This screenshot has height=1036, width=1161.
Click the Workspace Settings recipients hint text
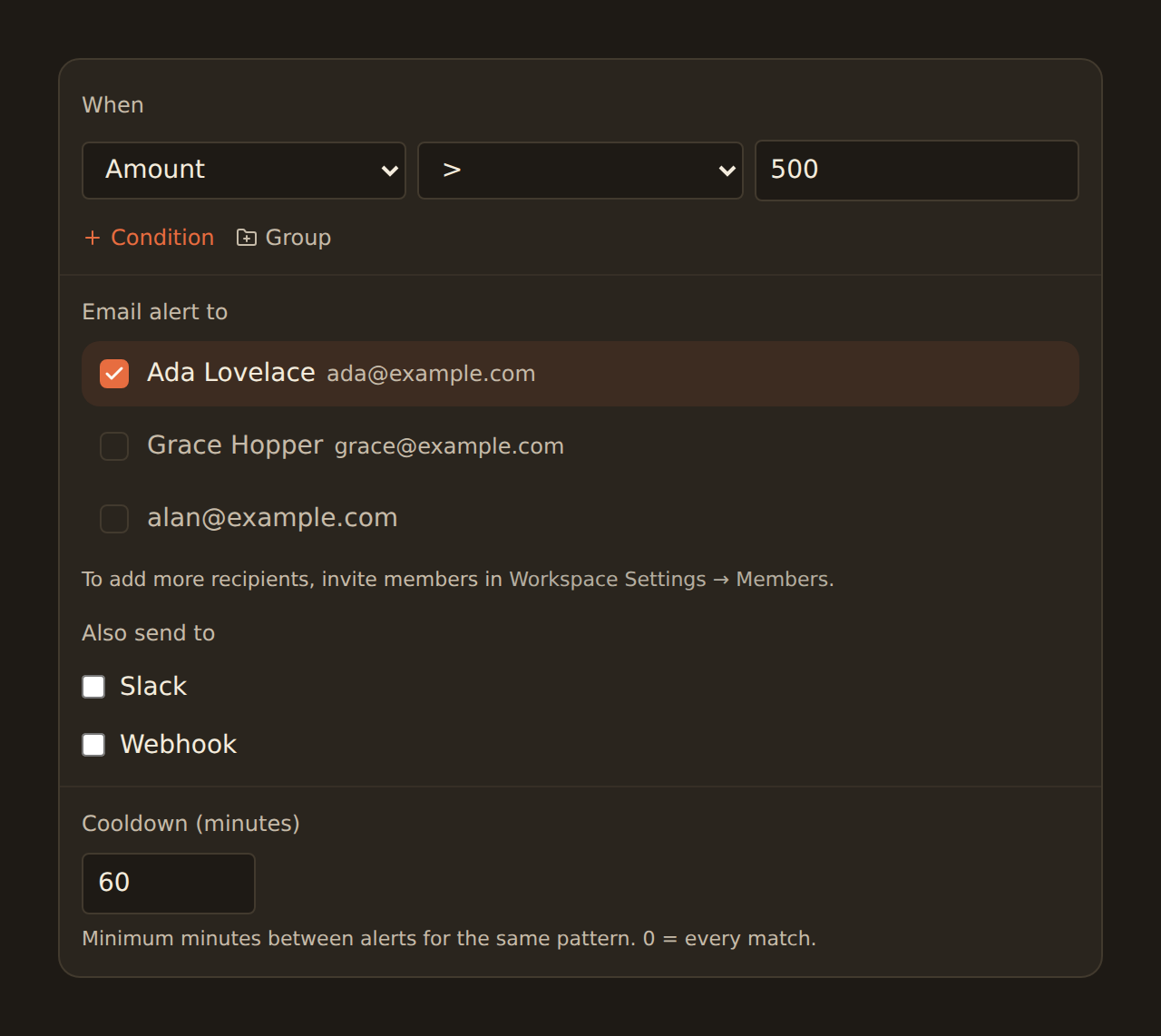[458, 580]
